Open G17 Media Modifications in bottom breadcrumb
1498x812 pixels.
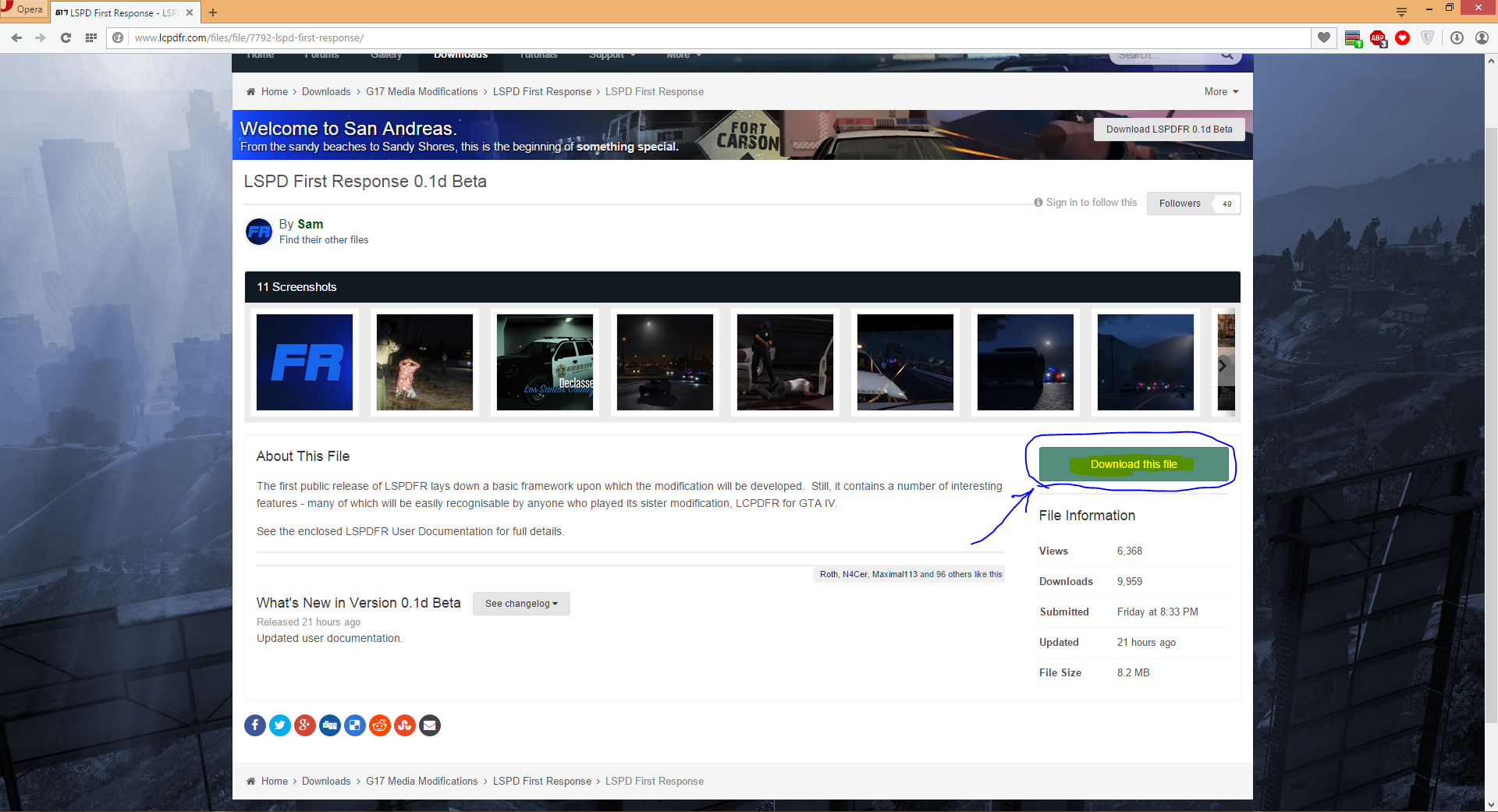tap(422, 781)
